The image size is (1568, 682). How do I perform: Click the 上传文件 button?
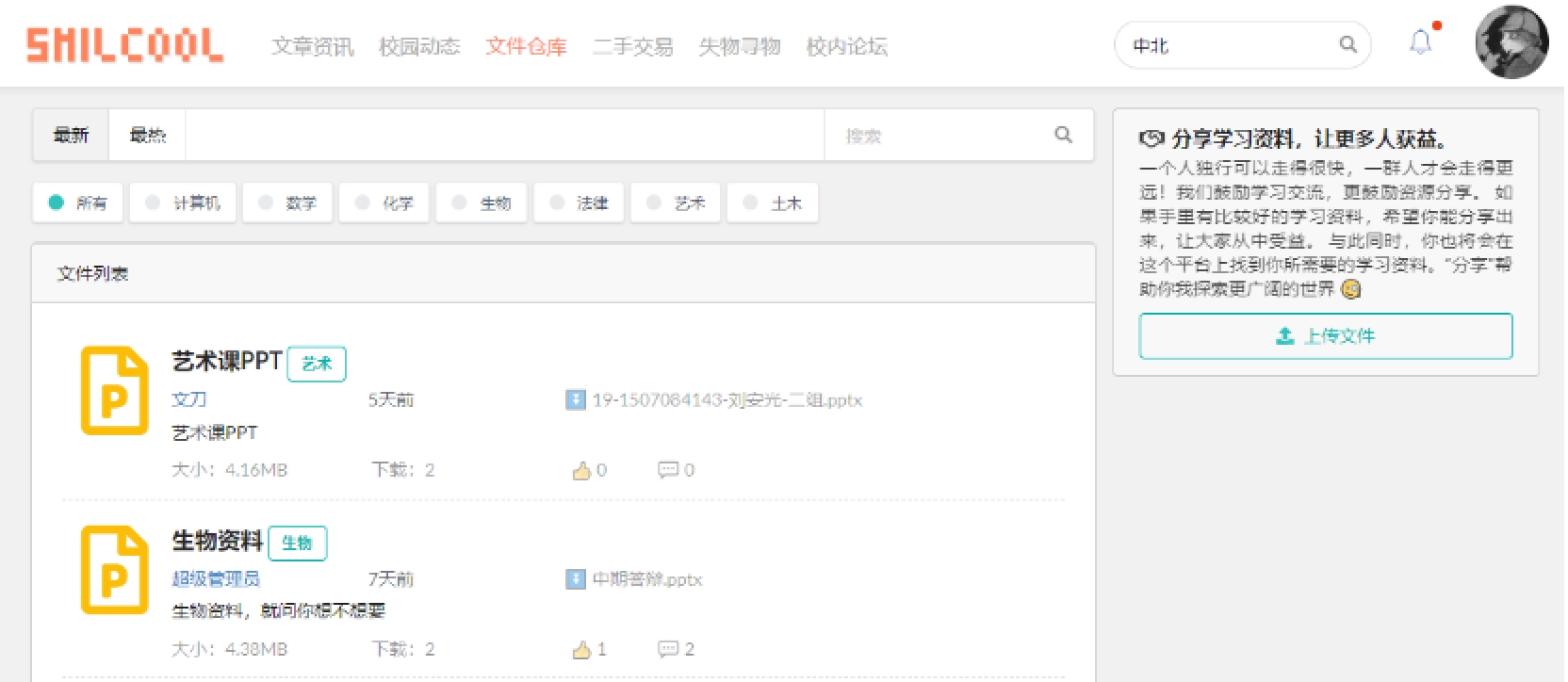coord(1326,336)
